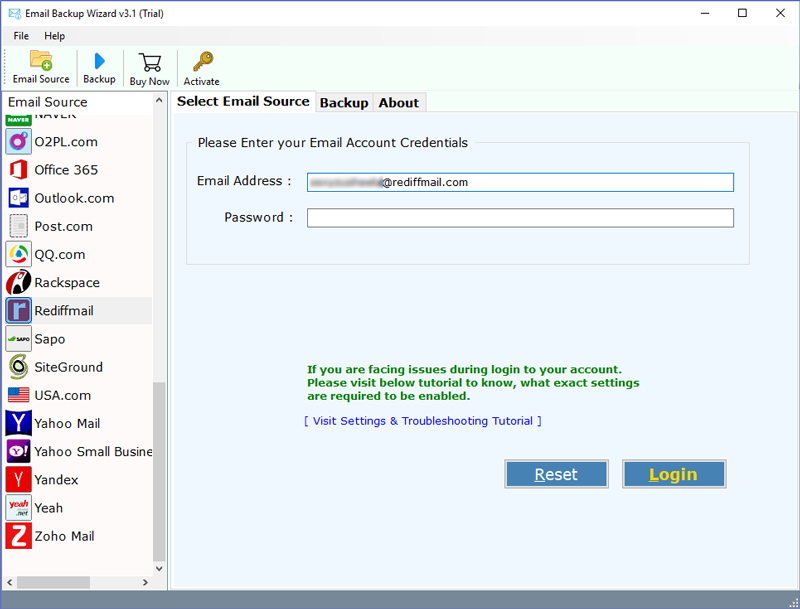Click the horizontal scrollbar left arrow
This screenshot has width=800, height=609.
9,582
